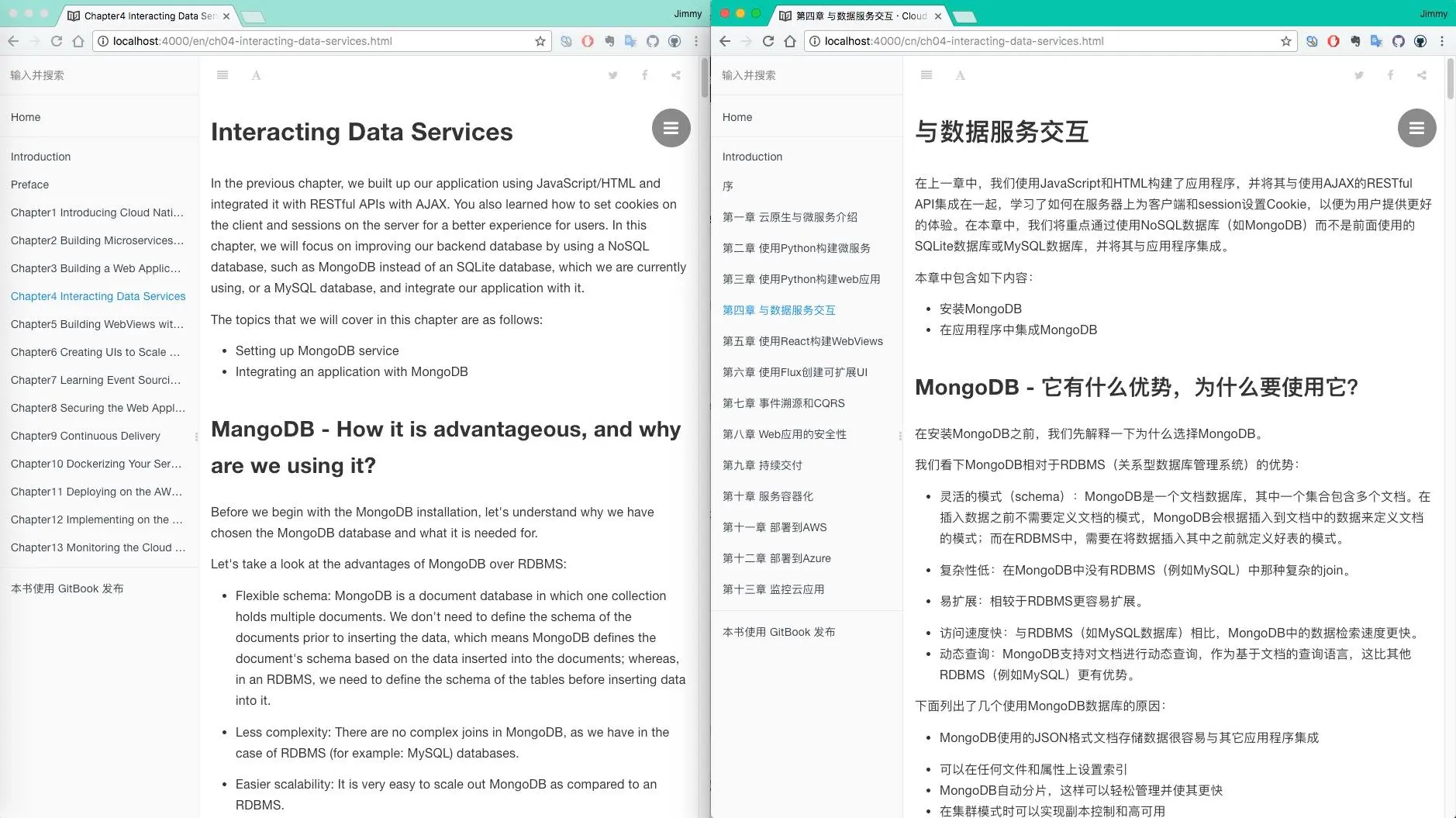Click address bar in right window
Image resolution: width=1456 pixels, height=818 pixels.
[x=1051, y=41]
